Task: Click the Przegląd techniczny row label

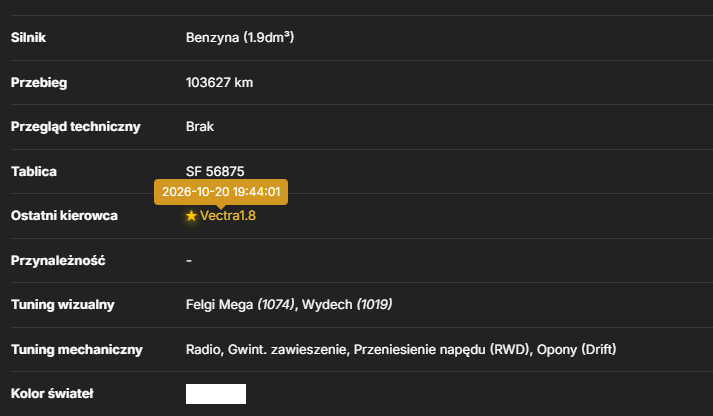Action: tap(75, 126)
